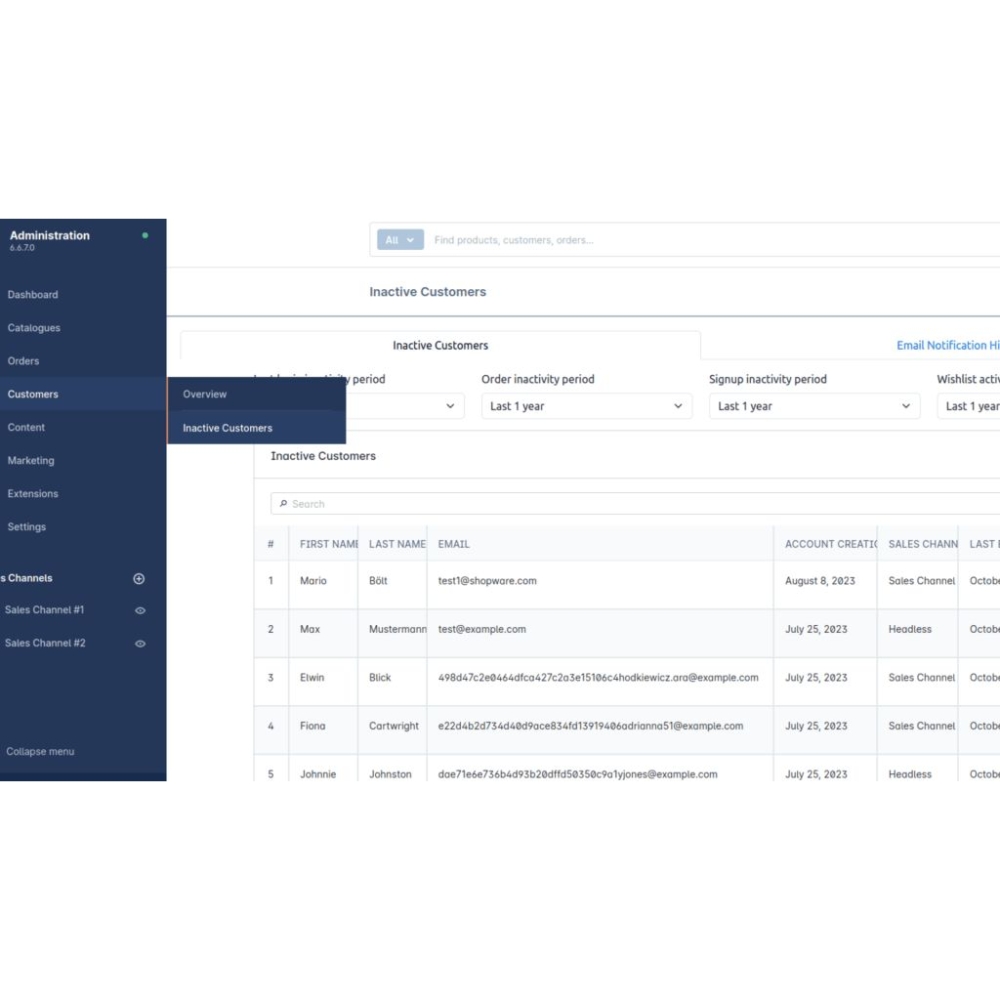The width and height of the screenshot is (1000, 1000).
Task: Open Settings in the sidebar
Action: click(27, 527)
